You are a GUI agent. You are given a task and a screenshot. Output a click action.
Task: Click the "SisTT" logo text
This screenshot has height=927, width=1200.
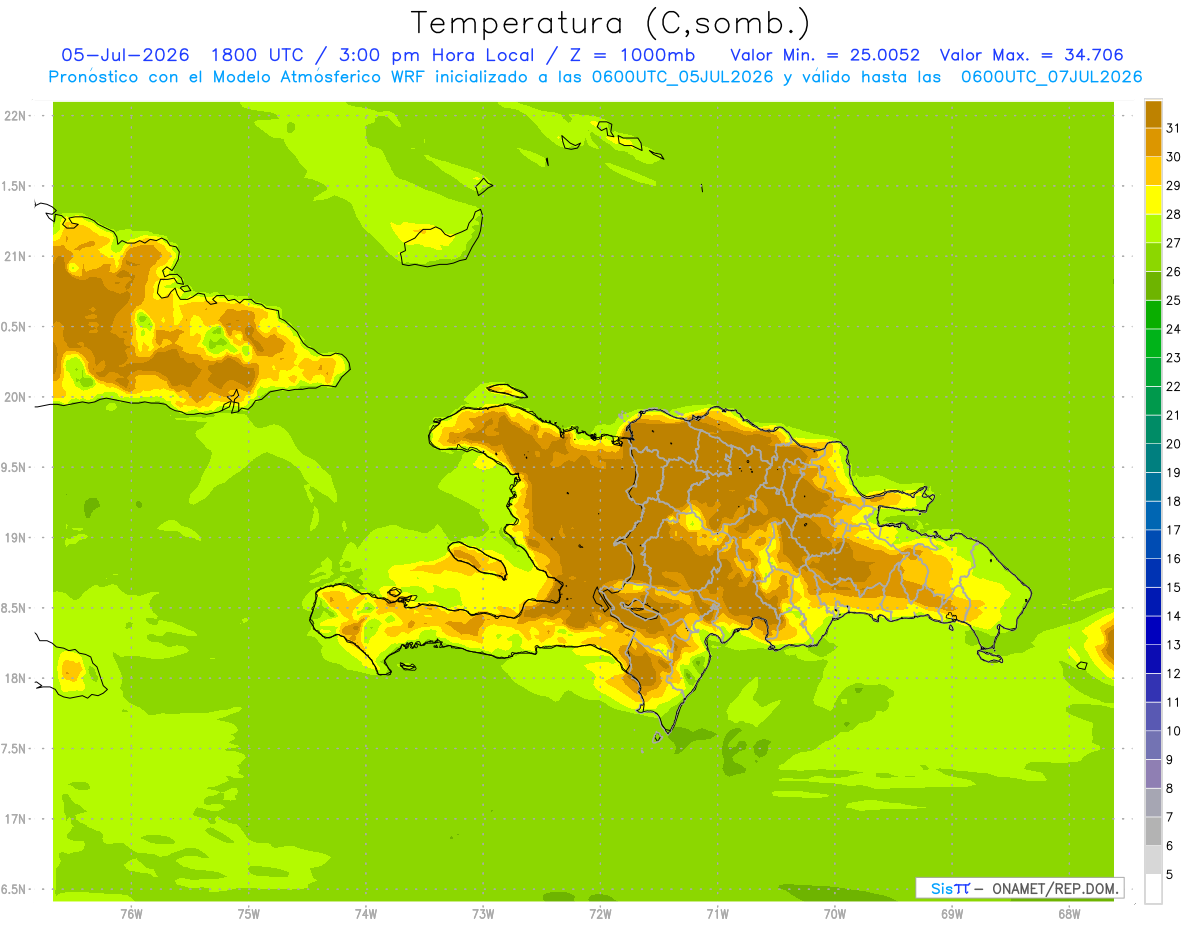coord(950,888)
